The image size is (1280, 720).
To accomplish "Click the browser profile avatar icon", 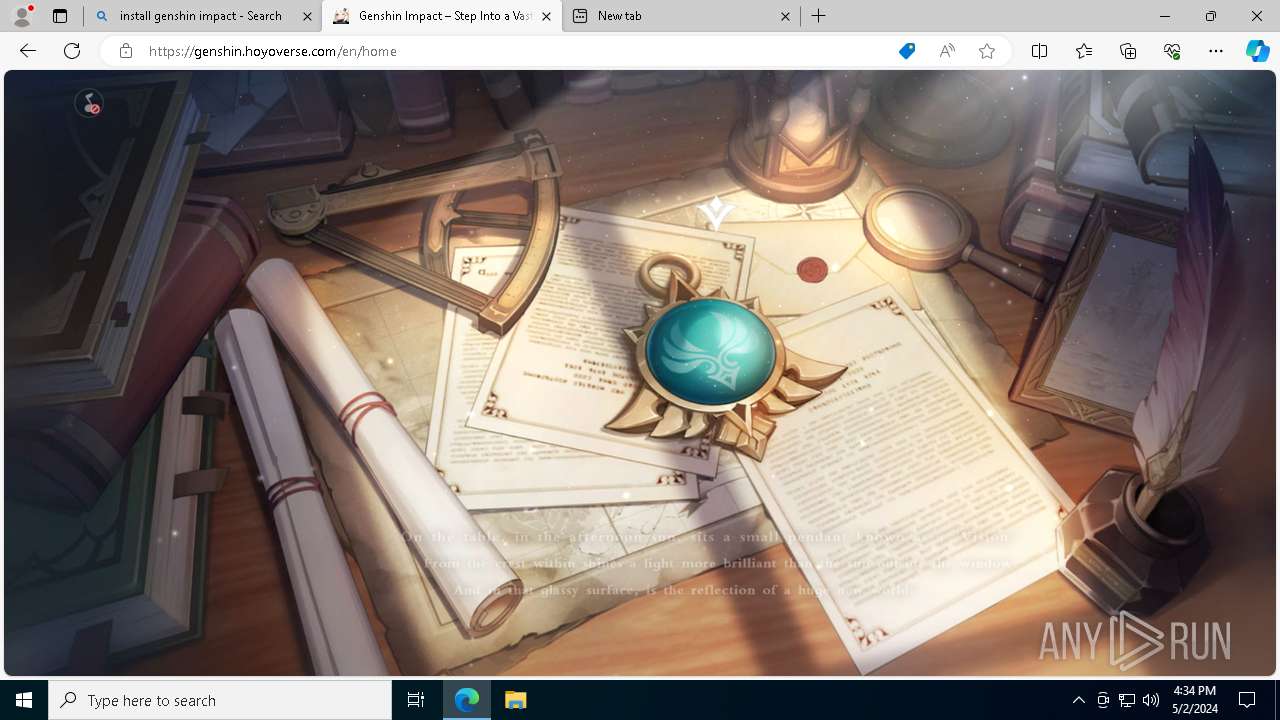I will coord(22,16).
